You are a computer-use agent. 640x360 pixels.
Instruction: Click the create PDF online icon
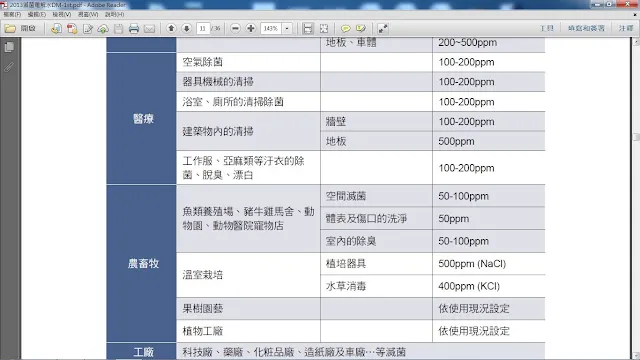[x=56, y=28]
